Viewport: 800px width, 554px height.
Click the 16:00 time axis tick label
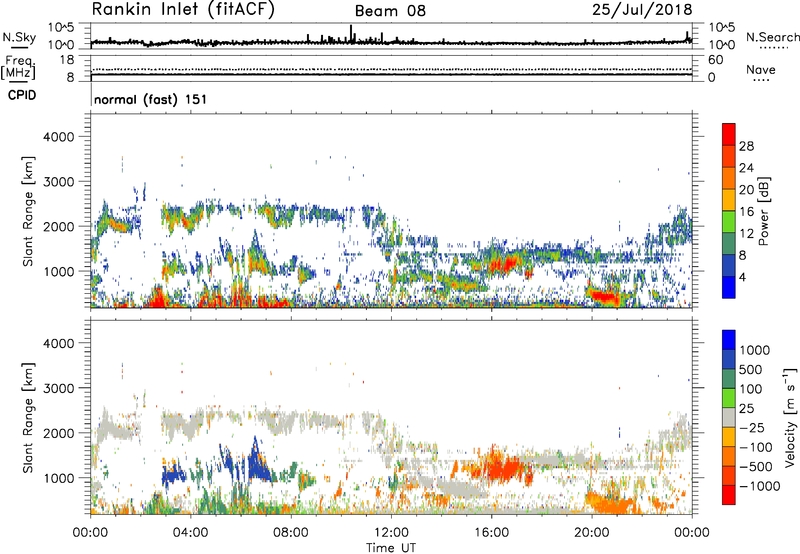pos(491,533)
